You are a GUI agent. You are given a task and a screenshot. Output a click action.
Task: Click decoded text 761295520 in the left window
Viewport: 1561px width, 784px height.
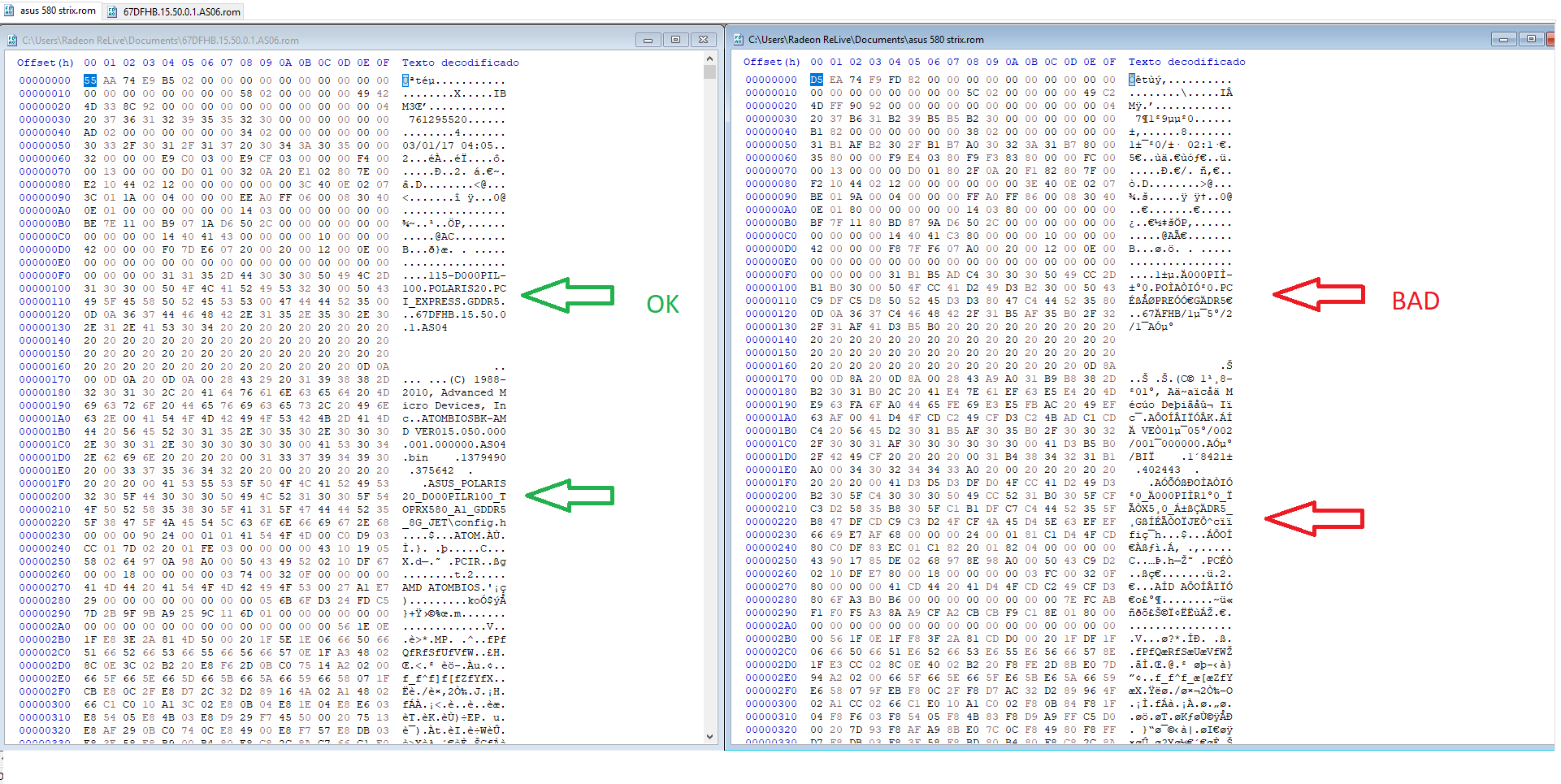point(437,119)
